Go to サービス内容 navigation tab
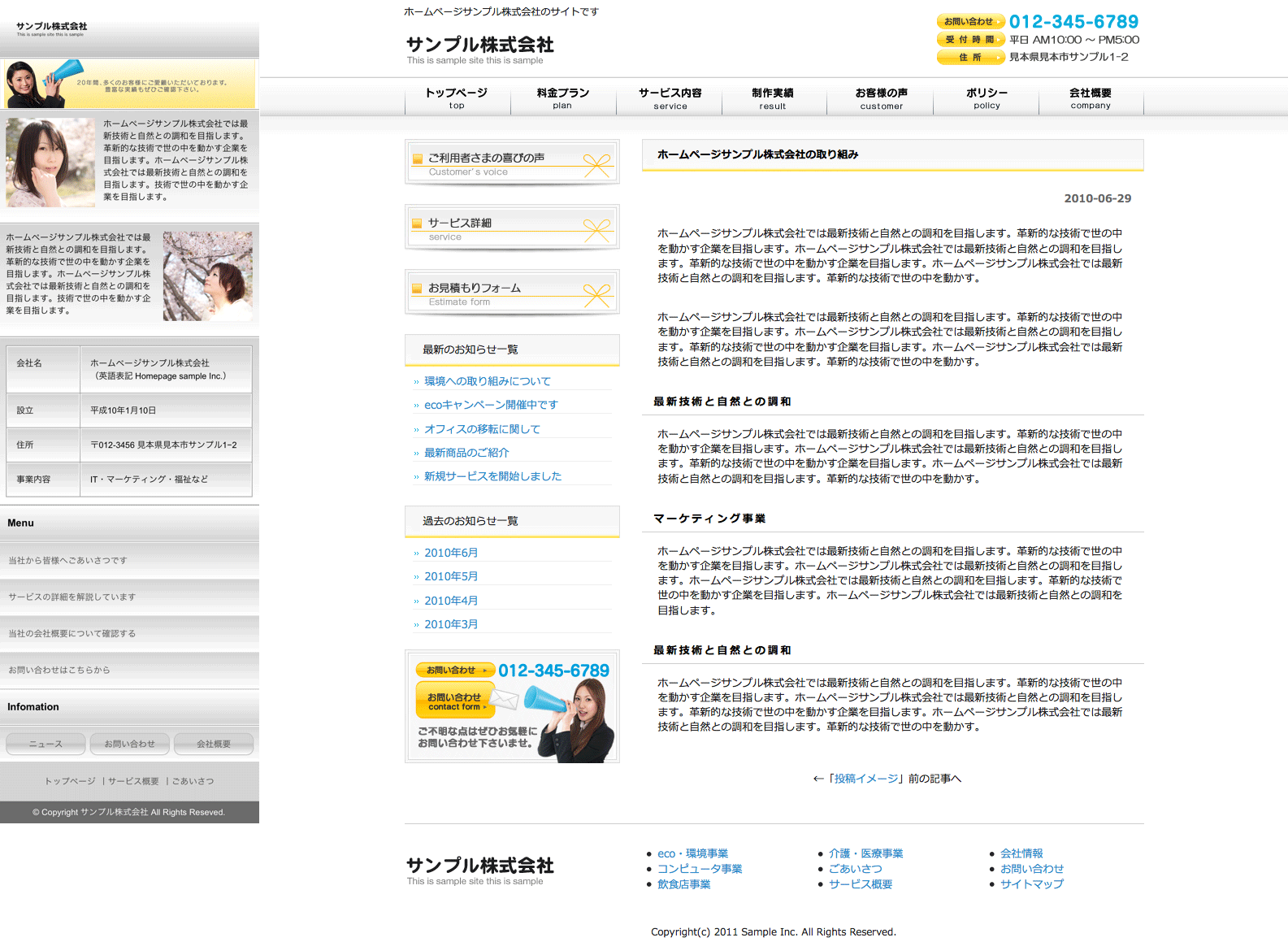This screenshot has width=1288, height=942. (x=670, y=98)
